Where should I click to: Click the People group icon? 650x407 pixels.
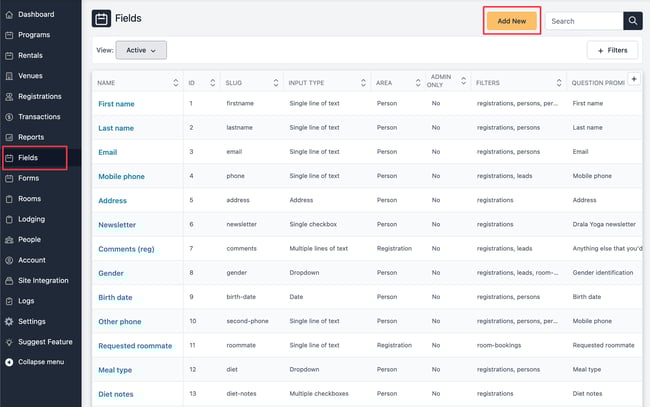9,240
